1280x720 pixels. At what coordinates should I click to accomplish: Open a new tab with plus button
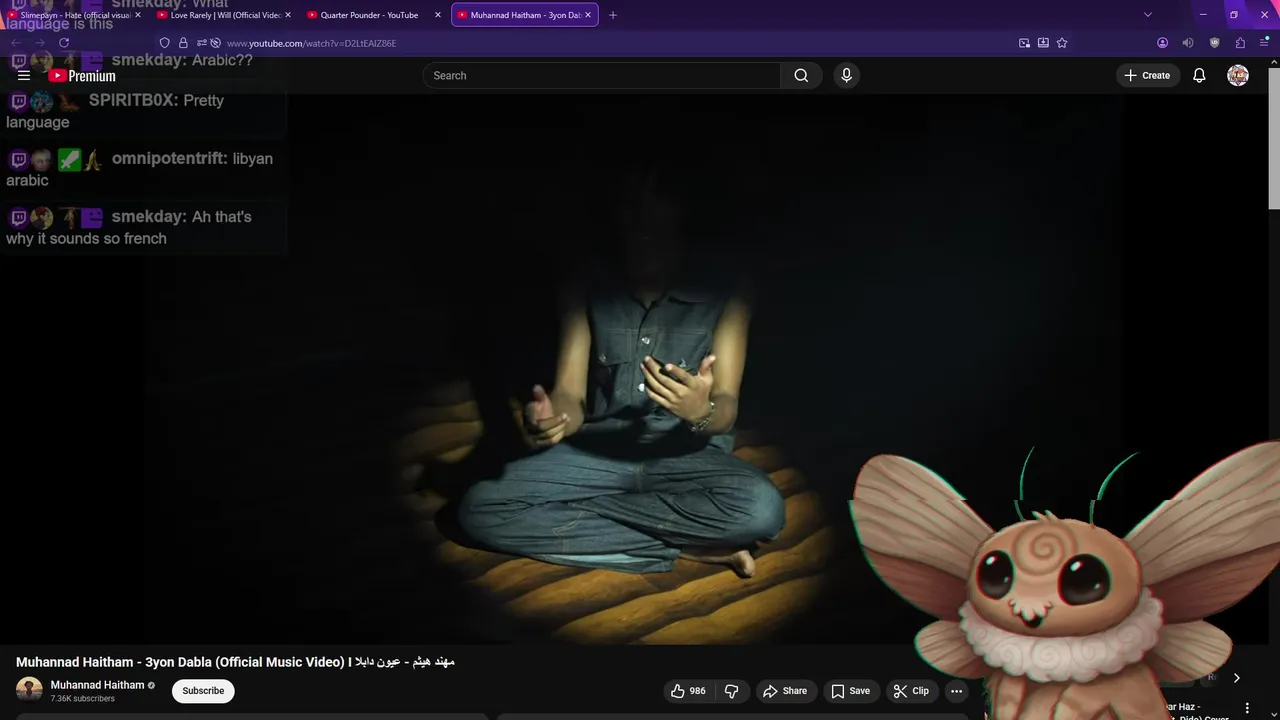pos(613,15)
